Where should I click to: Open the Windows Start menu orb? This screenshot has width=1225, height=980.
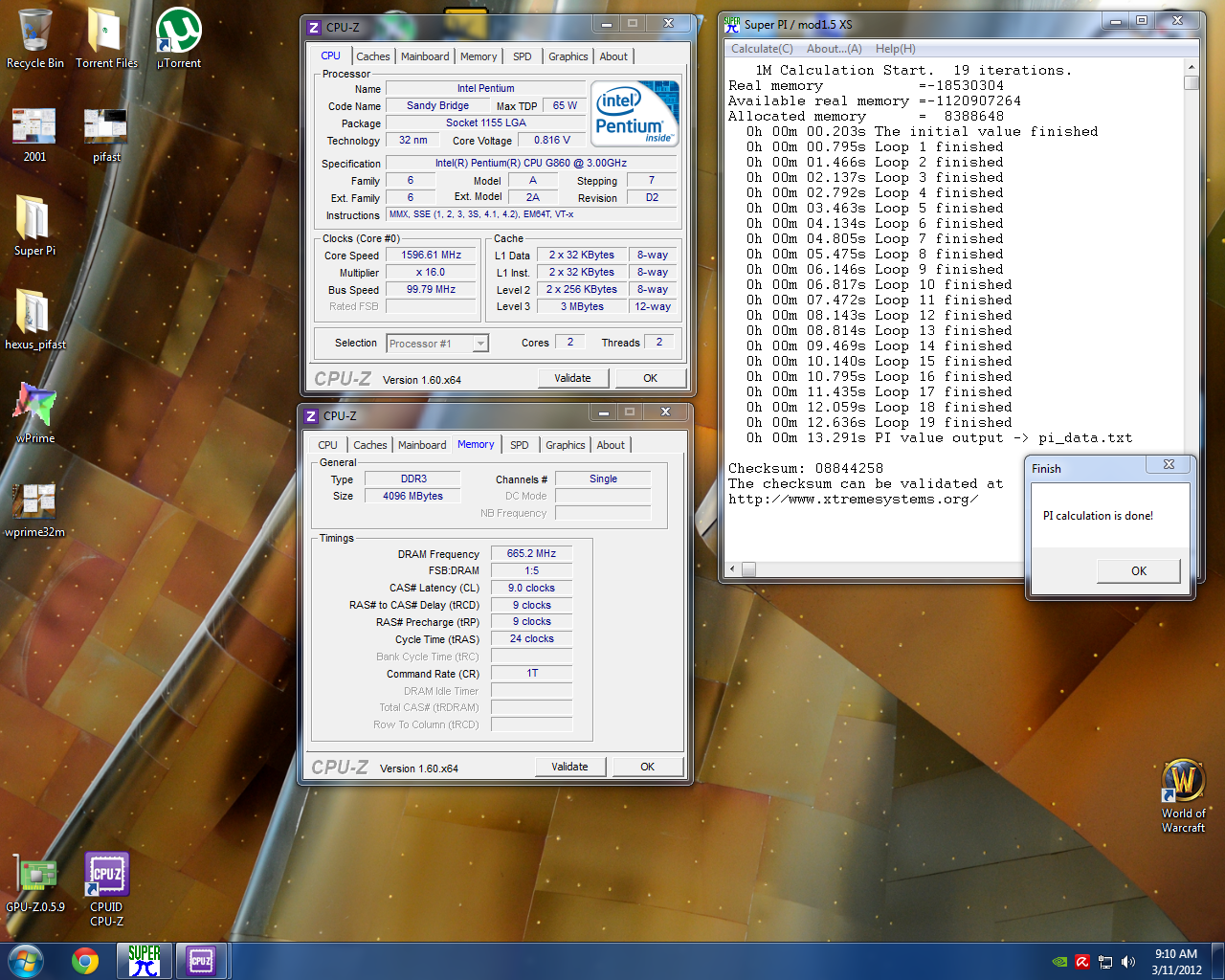pyautogui.click(x=26, y=961)
